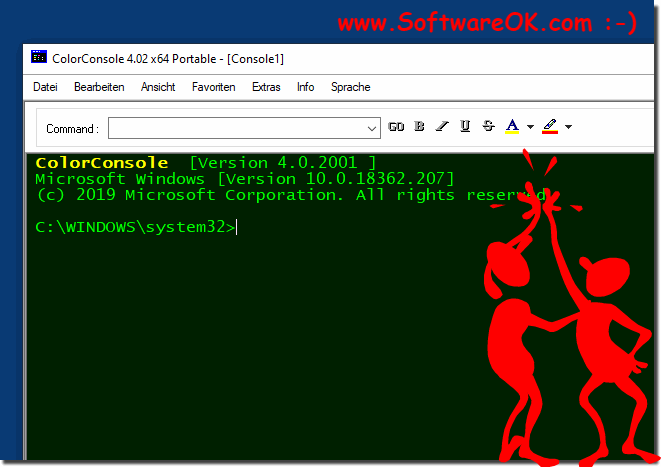Expand the font color dropdown arrow

click(530, 127)
